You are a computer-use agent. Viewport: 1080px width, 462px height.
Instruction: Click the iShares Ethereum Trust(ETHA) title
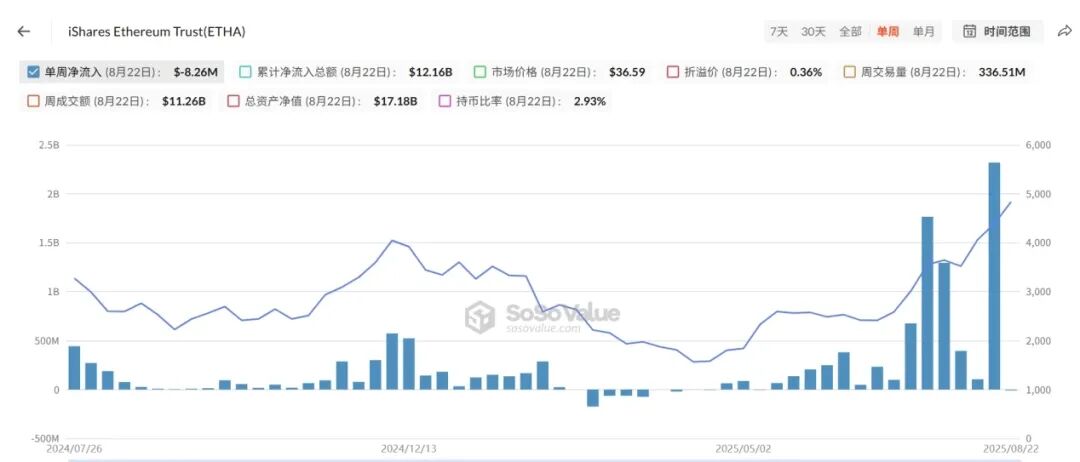156,31
